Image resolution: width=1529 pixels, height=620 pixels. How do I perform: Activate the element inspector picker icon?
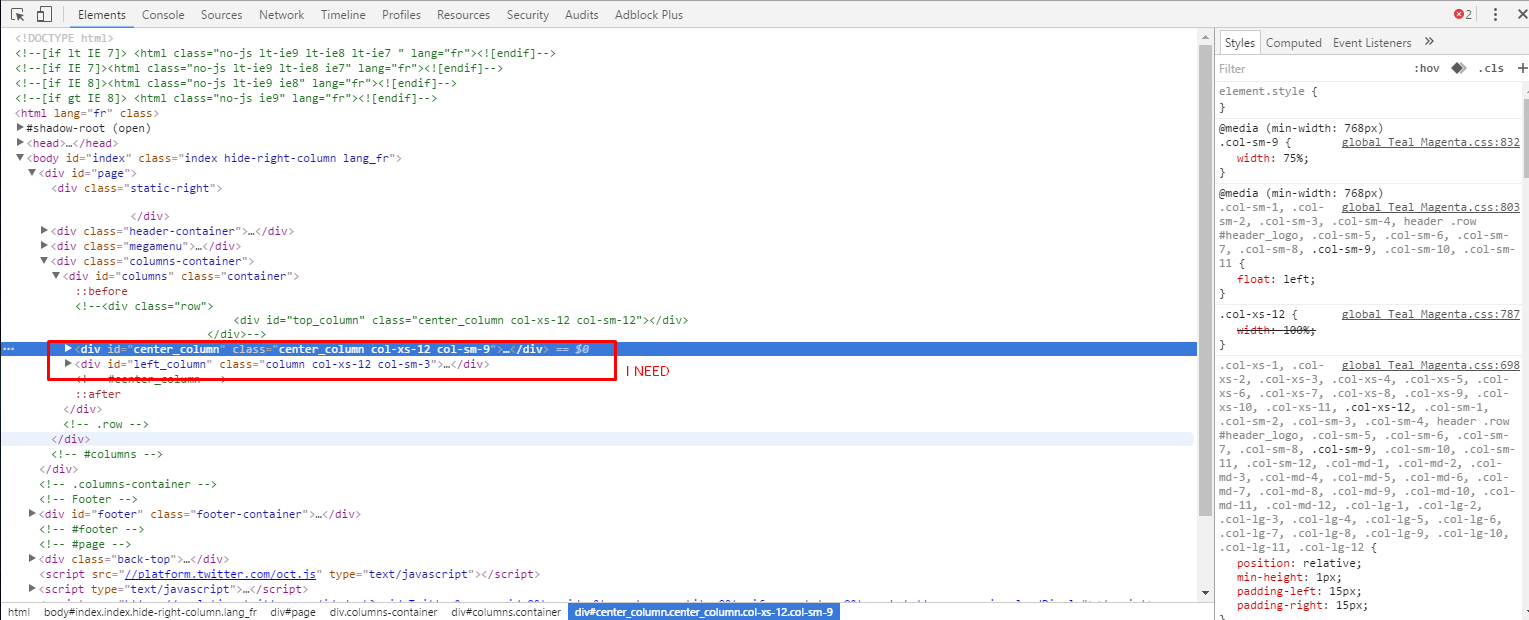[x=18, y=15]
